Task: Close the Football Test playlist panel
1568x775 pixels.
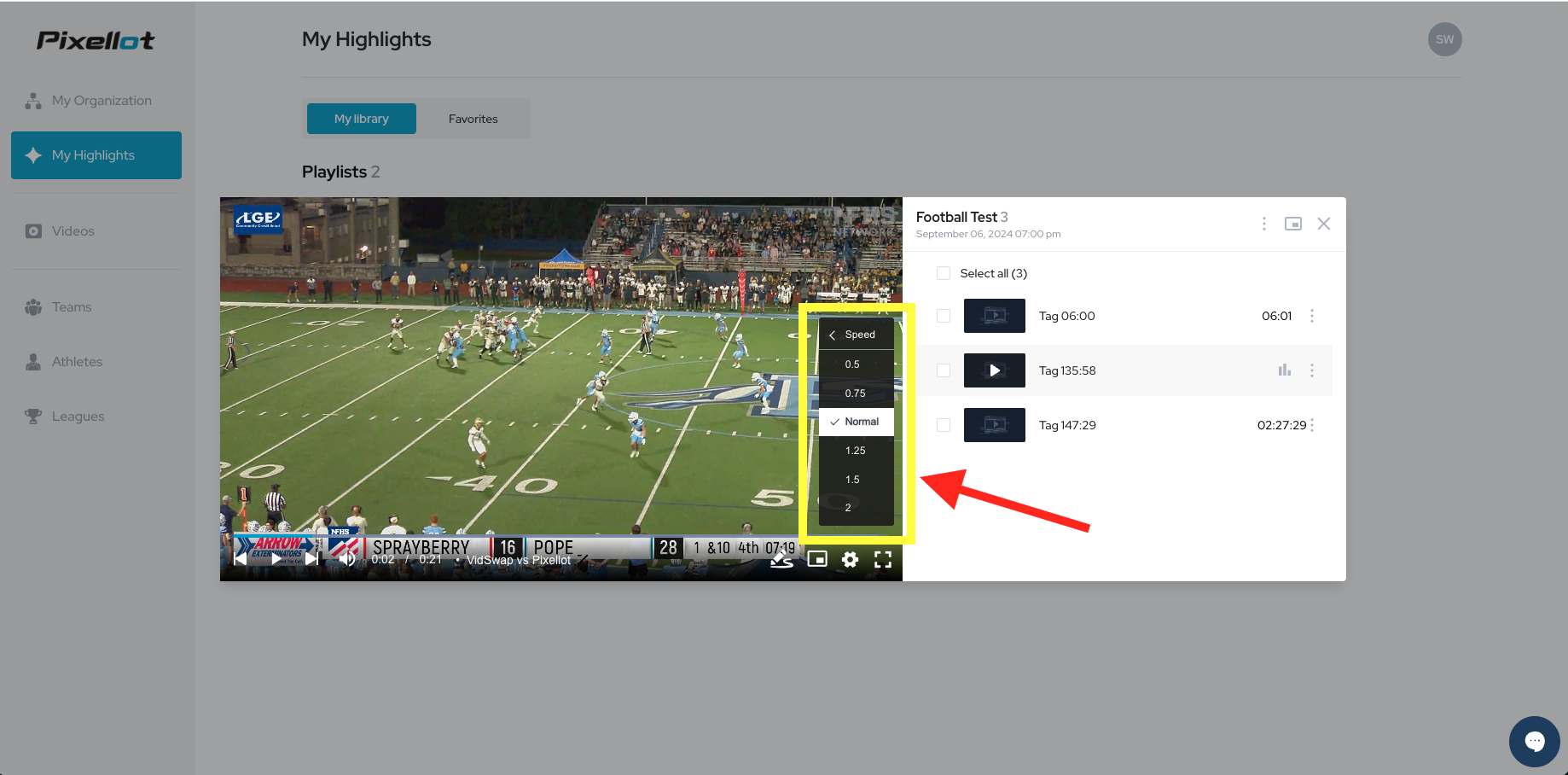Action: tap(1324, 224)
